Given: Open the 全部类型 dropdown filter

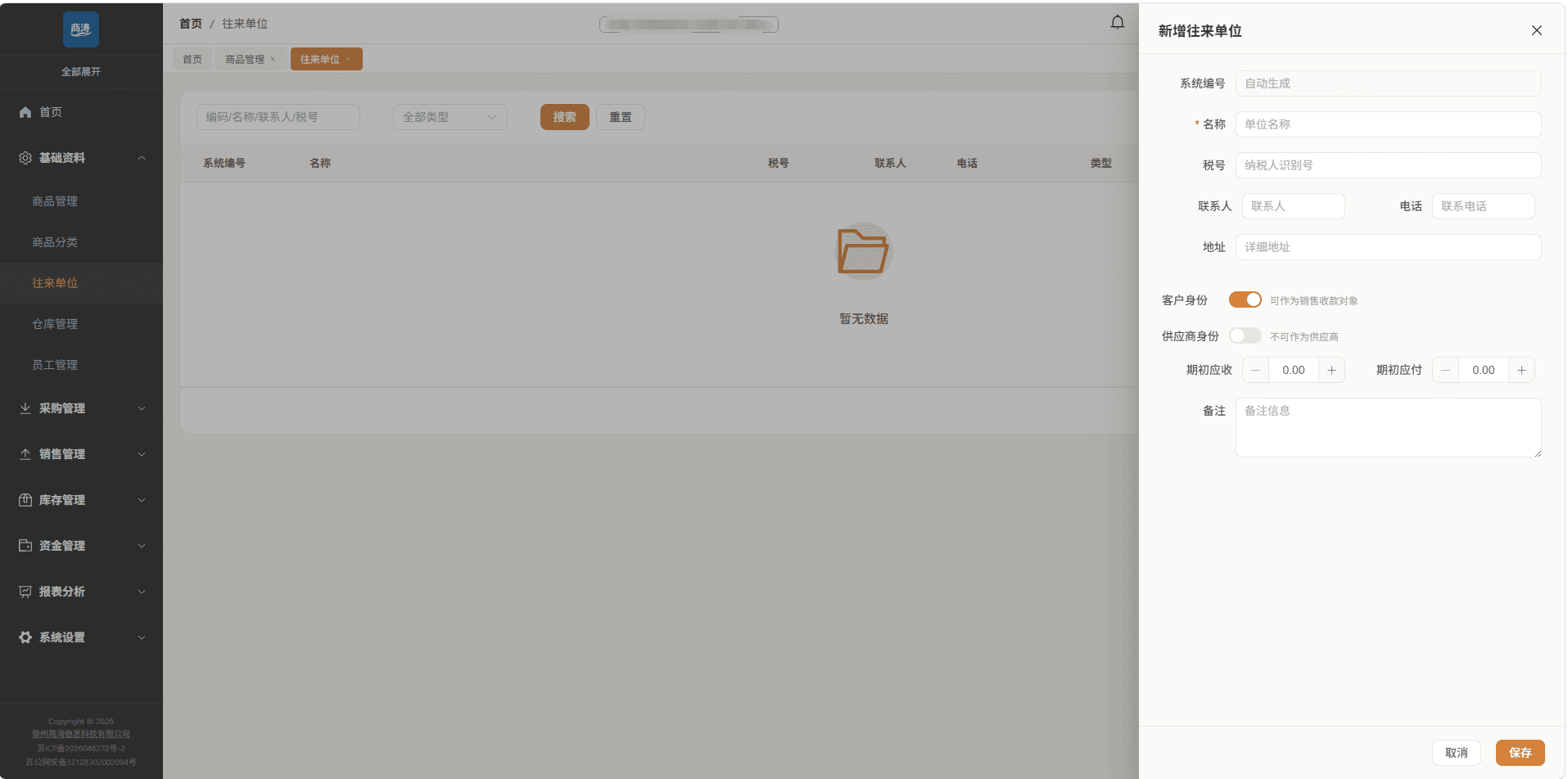Looking at the screenshot, I should click(x=450, y=117).
